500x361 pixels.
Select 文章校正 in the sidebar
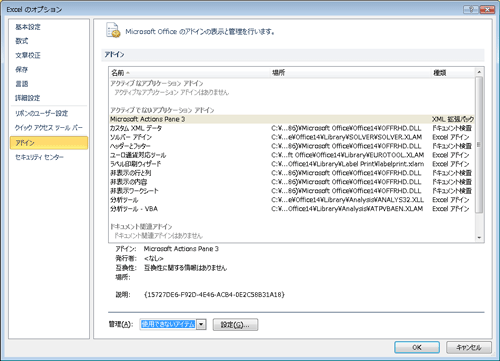pyautogui.click(x=28, y=55)
